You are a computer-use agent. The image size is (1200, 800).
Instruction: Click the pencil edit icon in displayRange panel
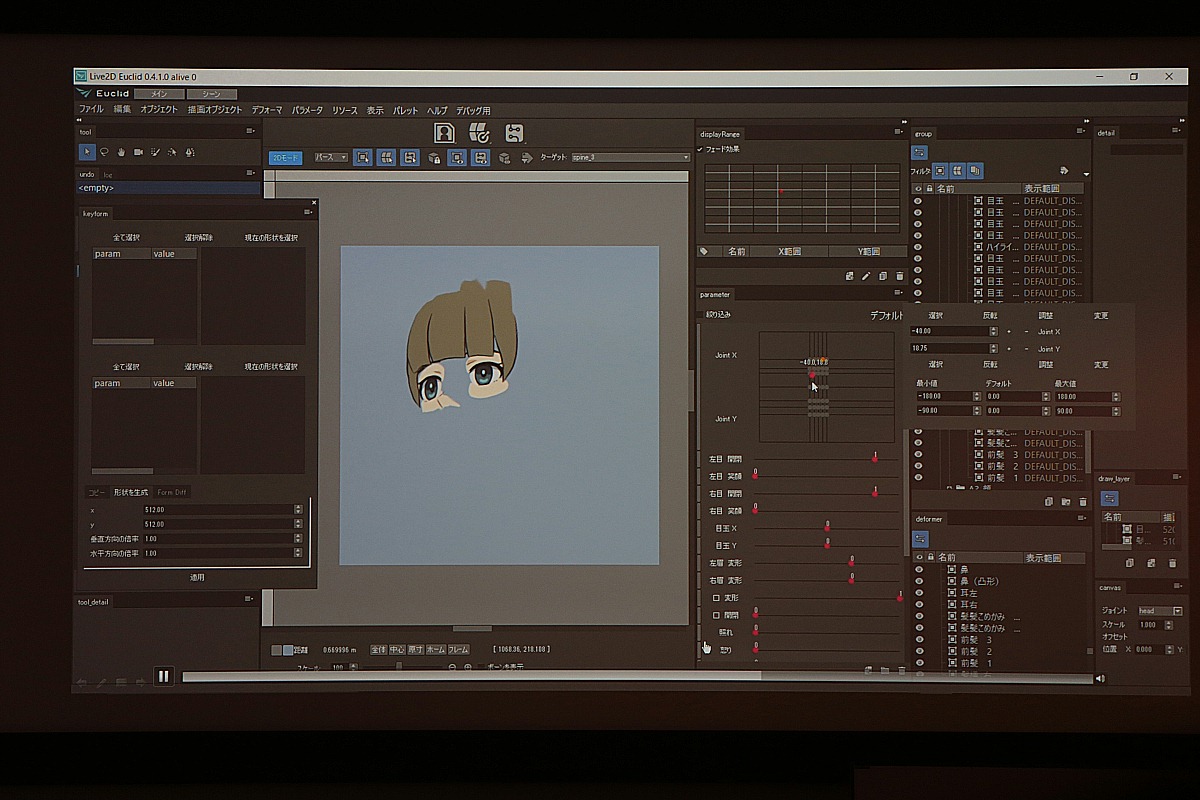(x=866, y=276)
